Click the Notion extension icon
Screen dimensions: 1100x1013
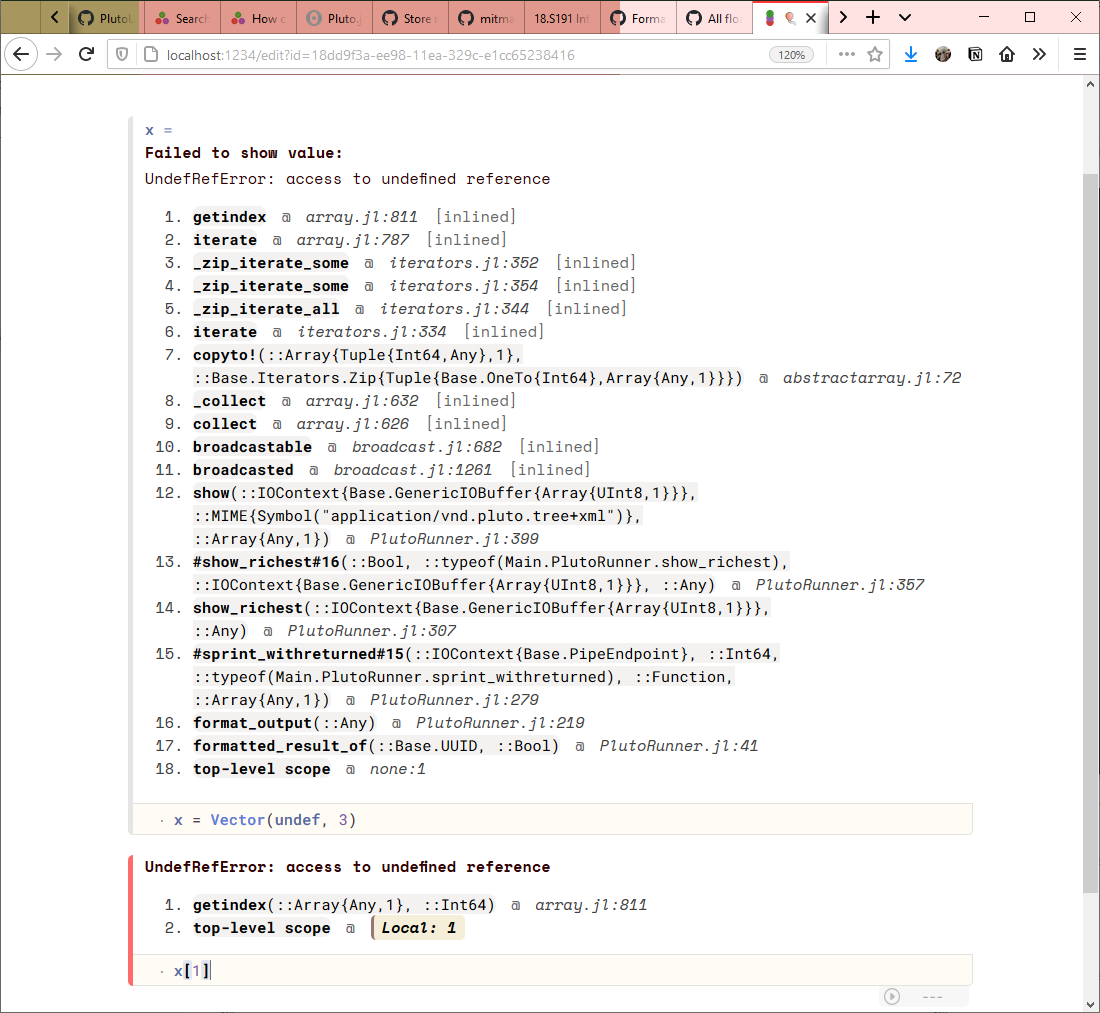click(975, 55)
